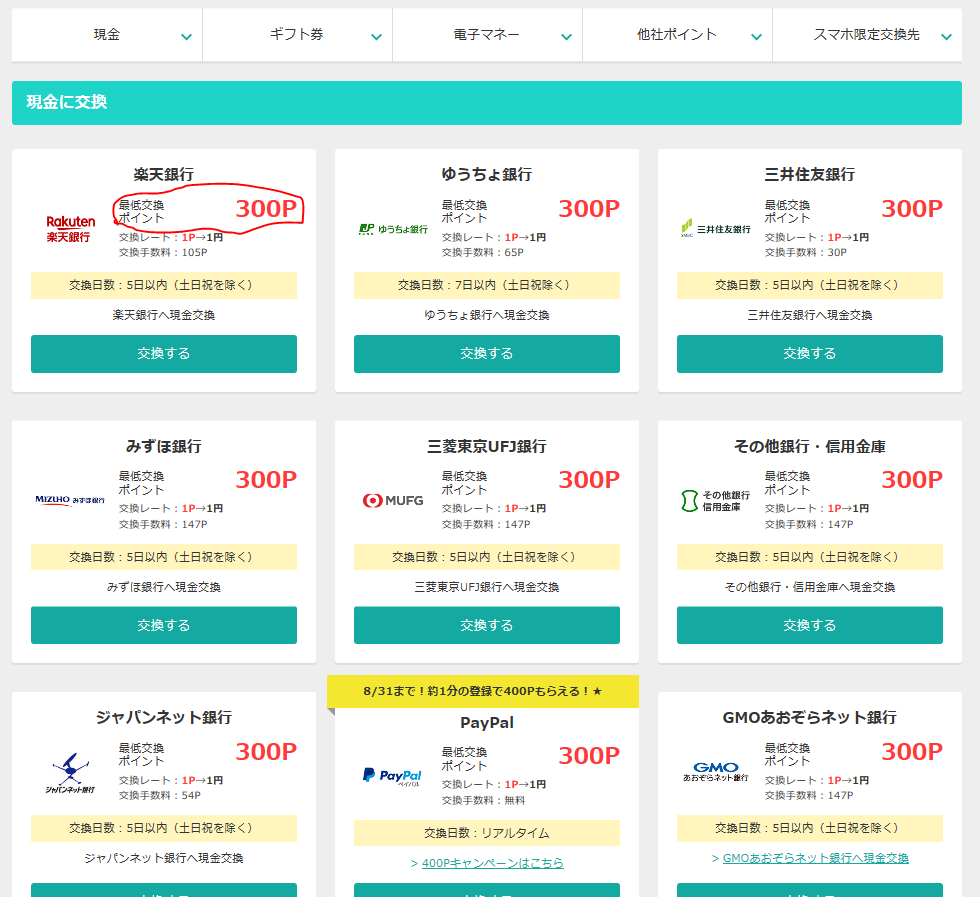
Task: Click the ジャパンネット銀行 card title
Action: coord(164,717)
